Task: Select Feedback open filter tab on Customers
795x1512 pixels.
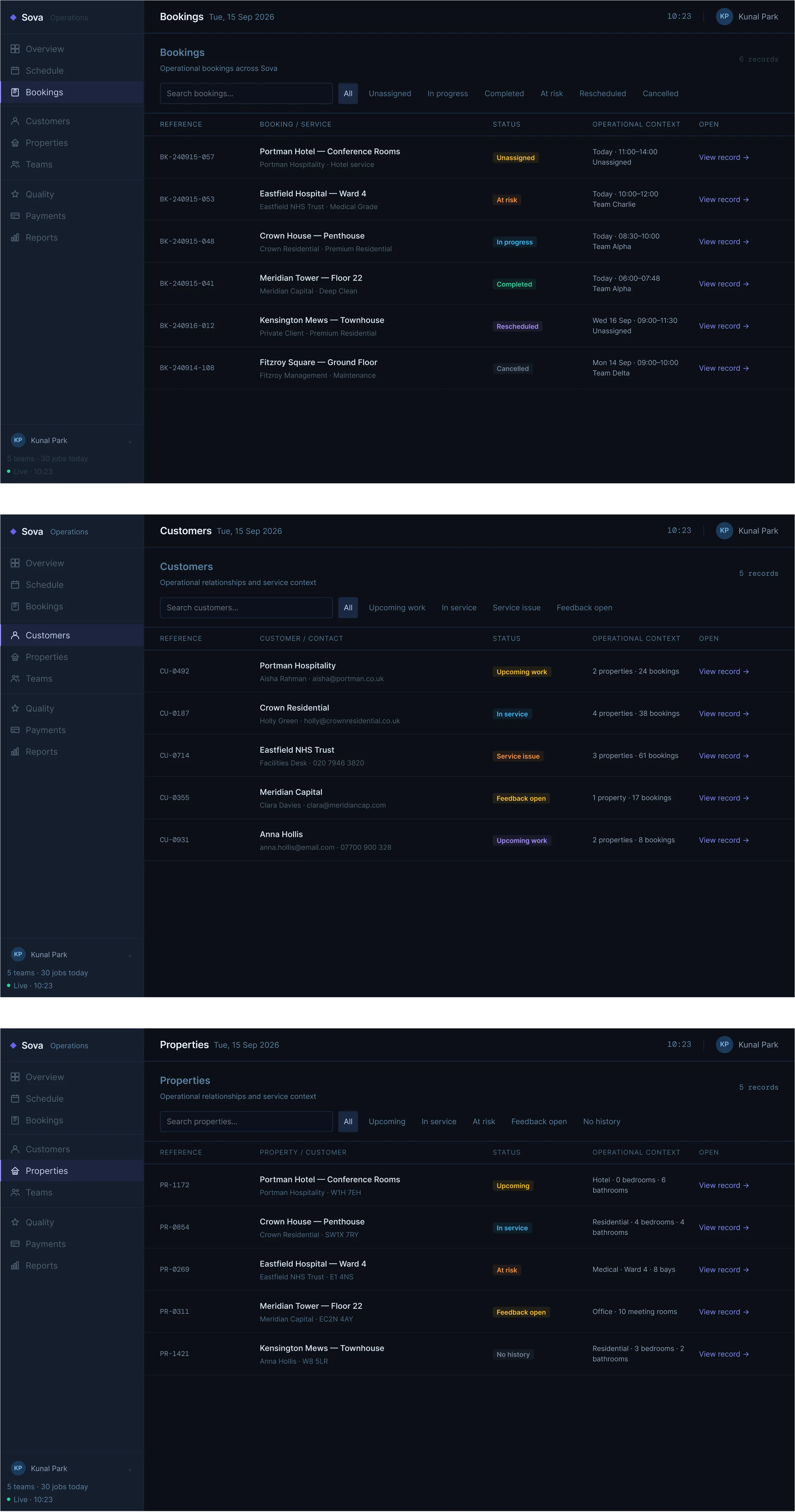Action: click(x=584, y=608)
